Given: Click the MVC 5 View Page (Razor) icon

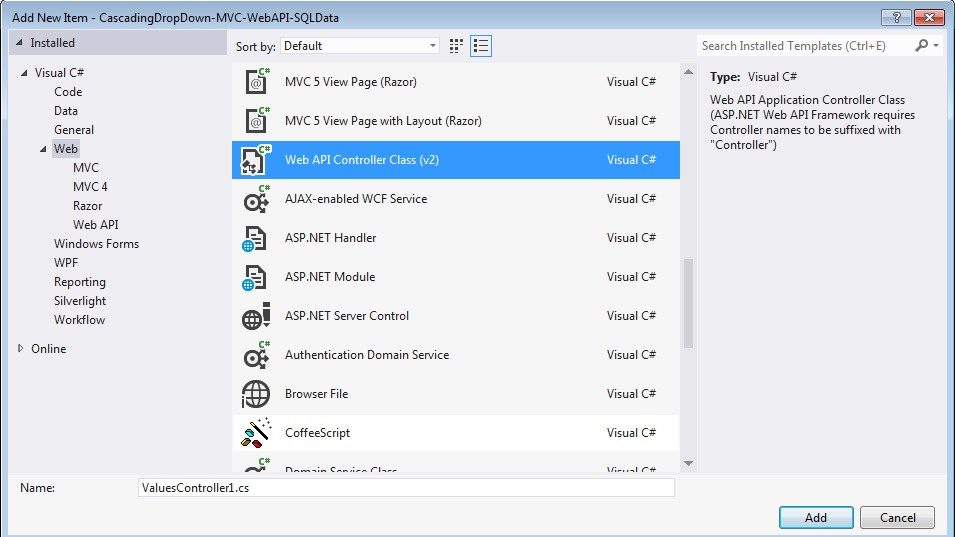Looking at the screenshot, I should click(257, 82).
